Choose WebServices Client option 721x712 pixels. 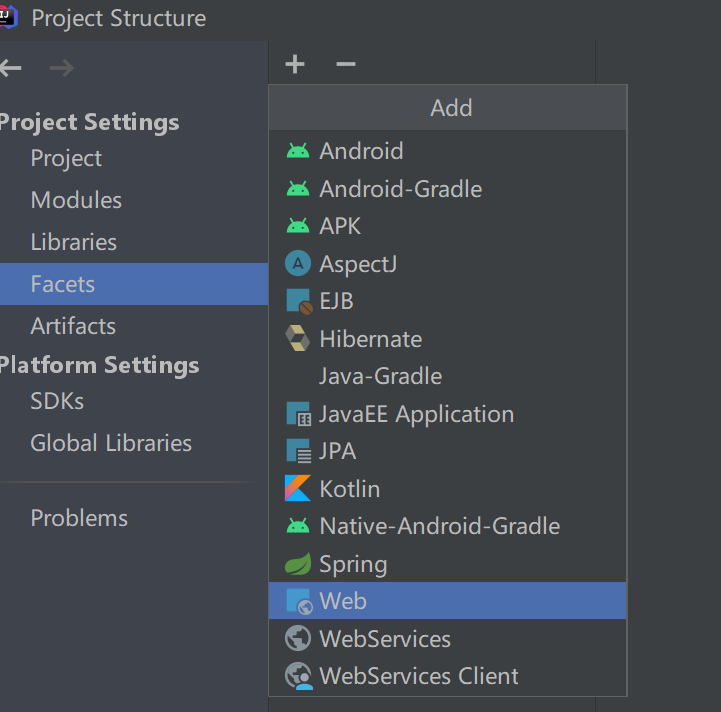[x=419, y=676]
